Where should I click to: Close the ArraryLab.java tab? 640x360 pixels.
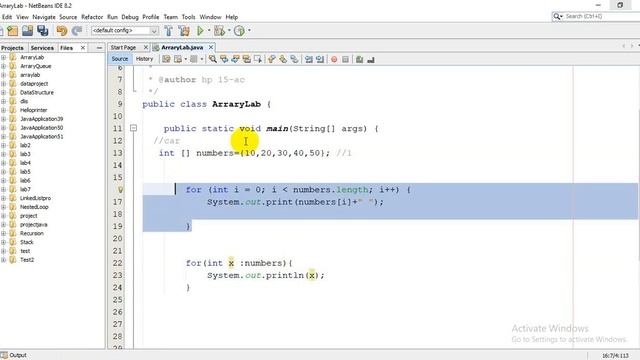pos(211,48)
